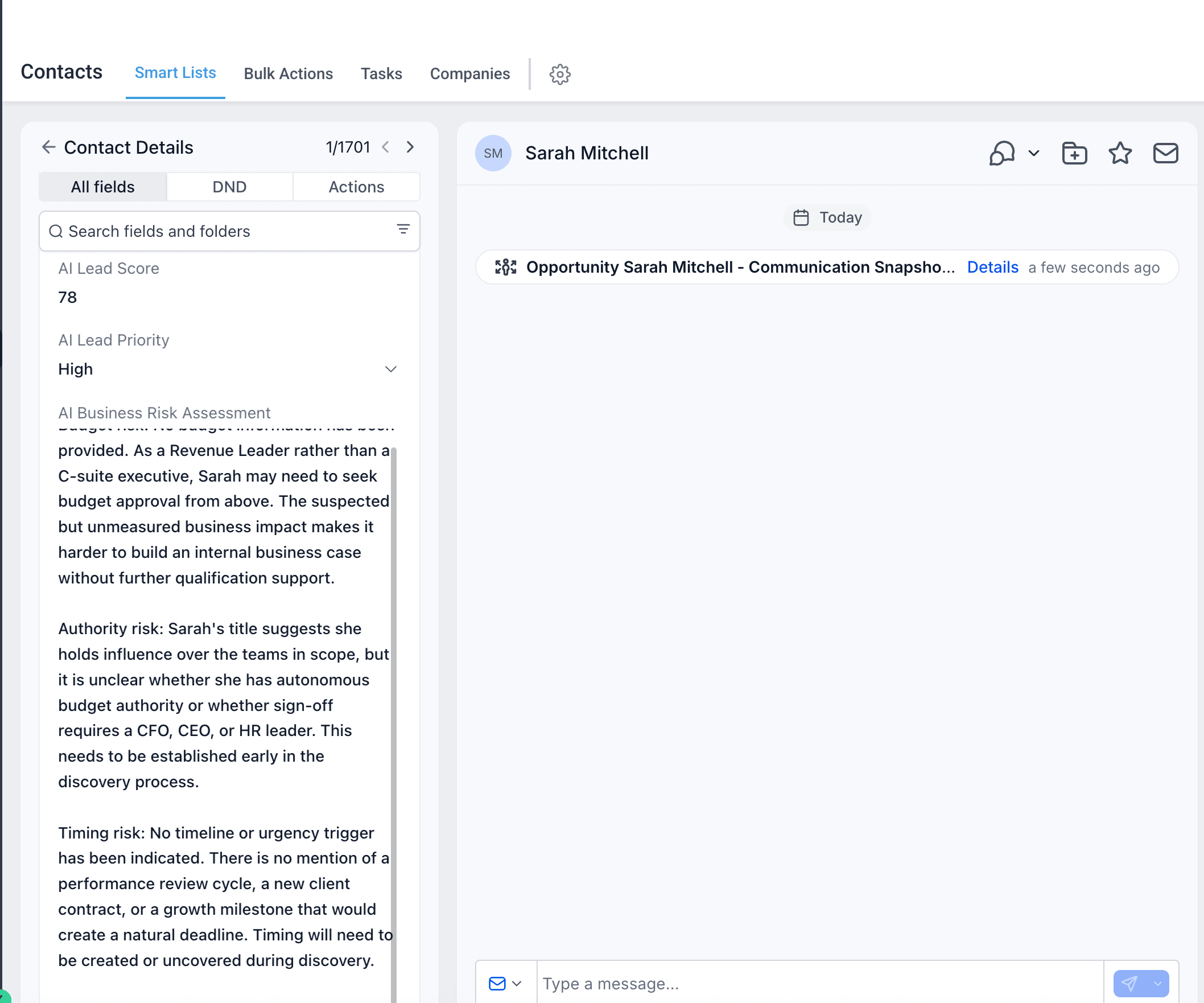
Task: Click the Today date badge
Action: click(827, 217)
